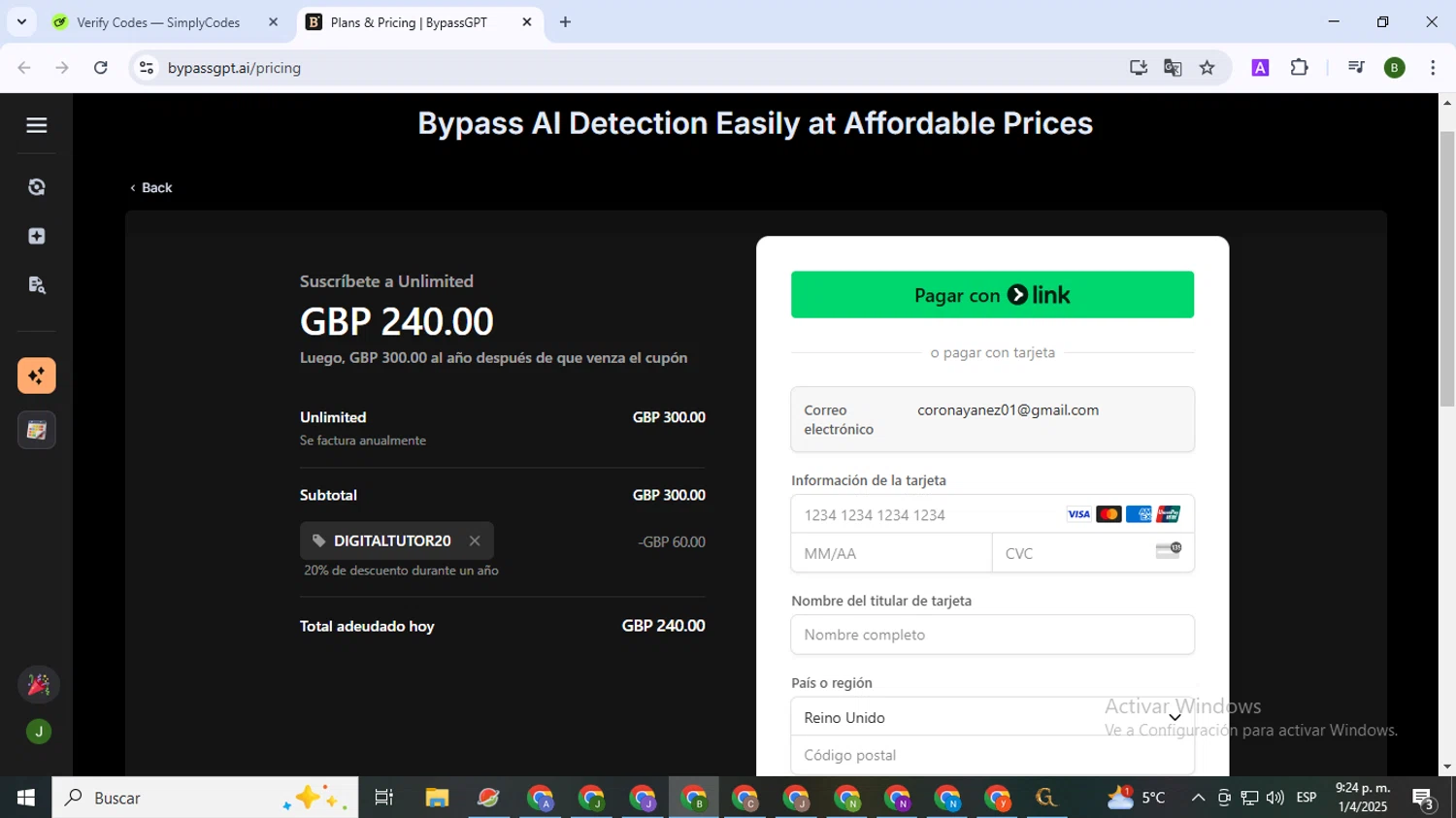The height and width of the screenshot is (818, 1456).
Task: Click the email coronayanez01@gmail.com field
Action: click(992, 419)
